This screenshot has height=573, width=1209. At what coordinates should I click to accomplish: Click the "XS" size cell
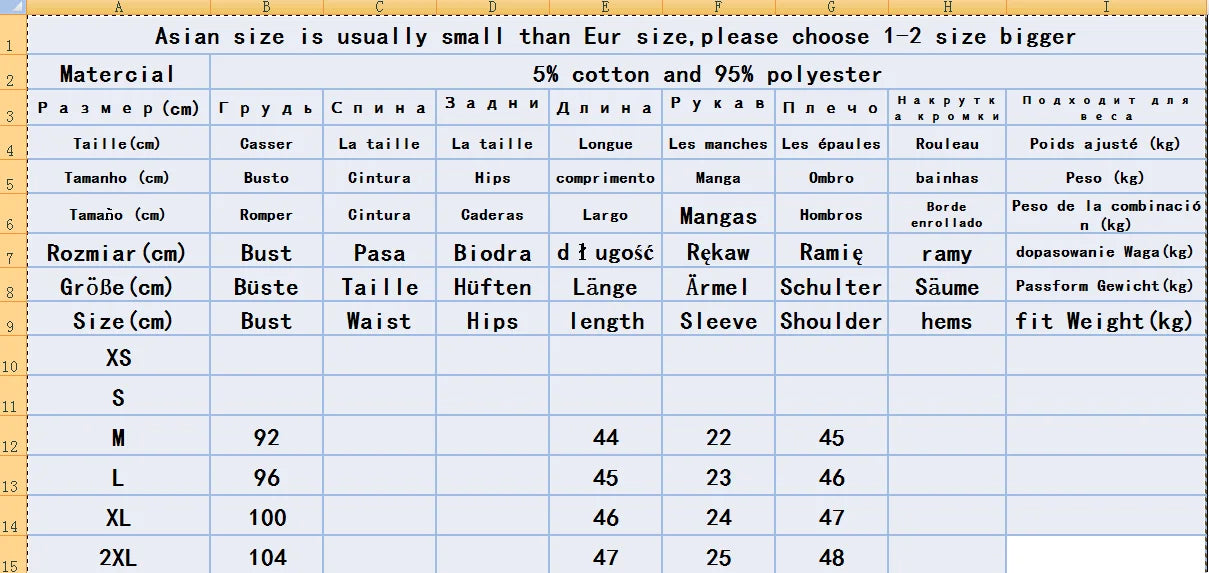coord(118,357)
